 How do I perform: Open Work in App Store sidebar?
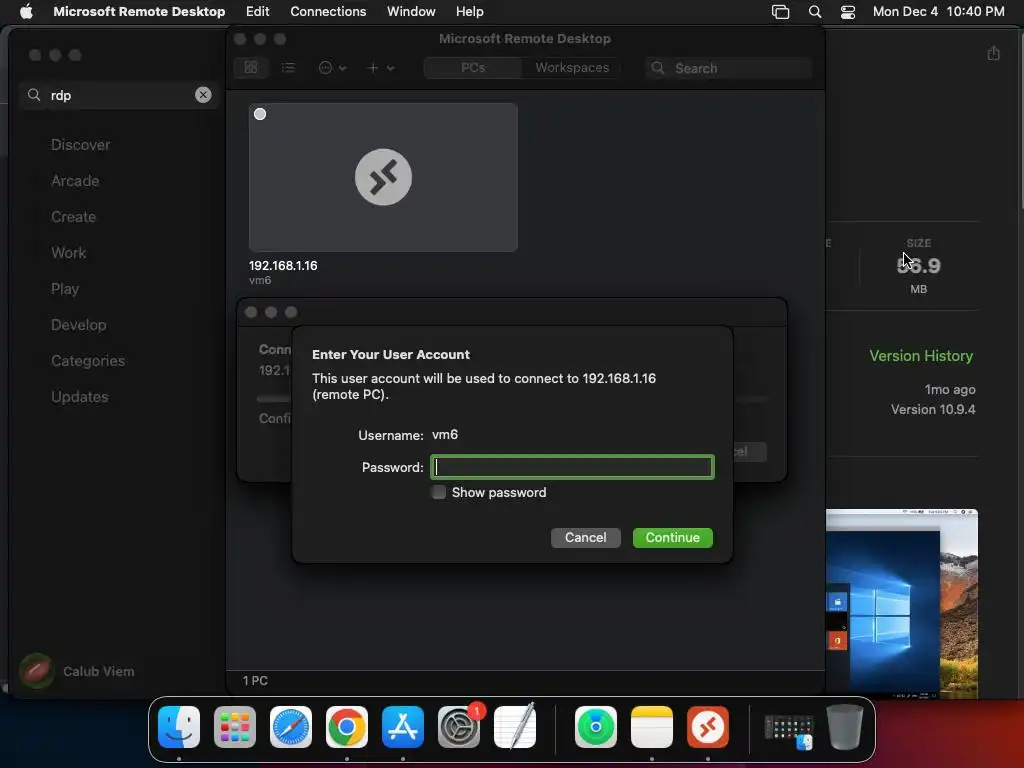(x=69, y=253)
